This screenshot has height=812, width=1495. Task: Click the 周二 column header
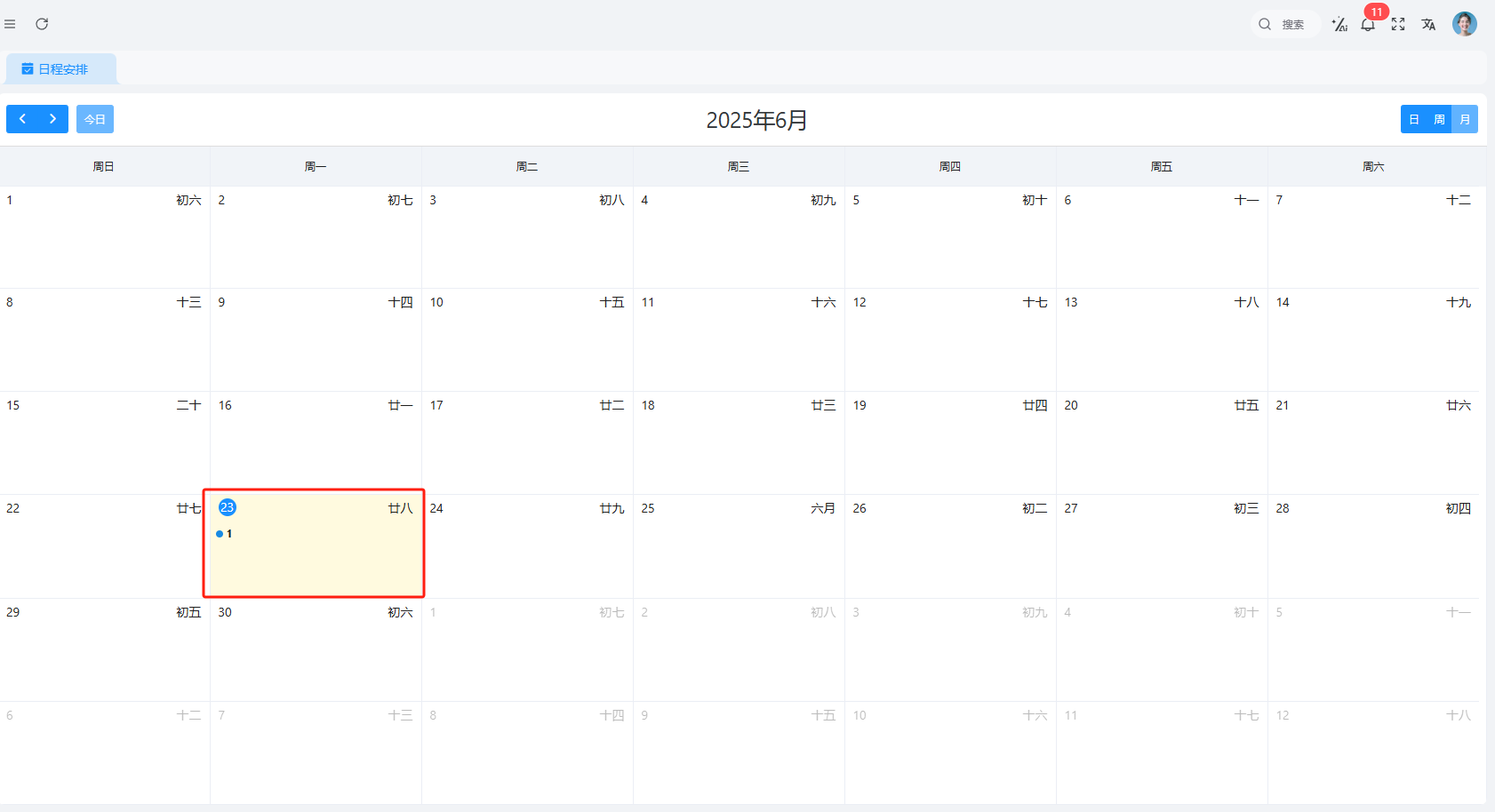[527, 166]
